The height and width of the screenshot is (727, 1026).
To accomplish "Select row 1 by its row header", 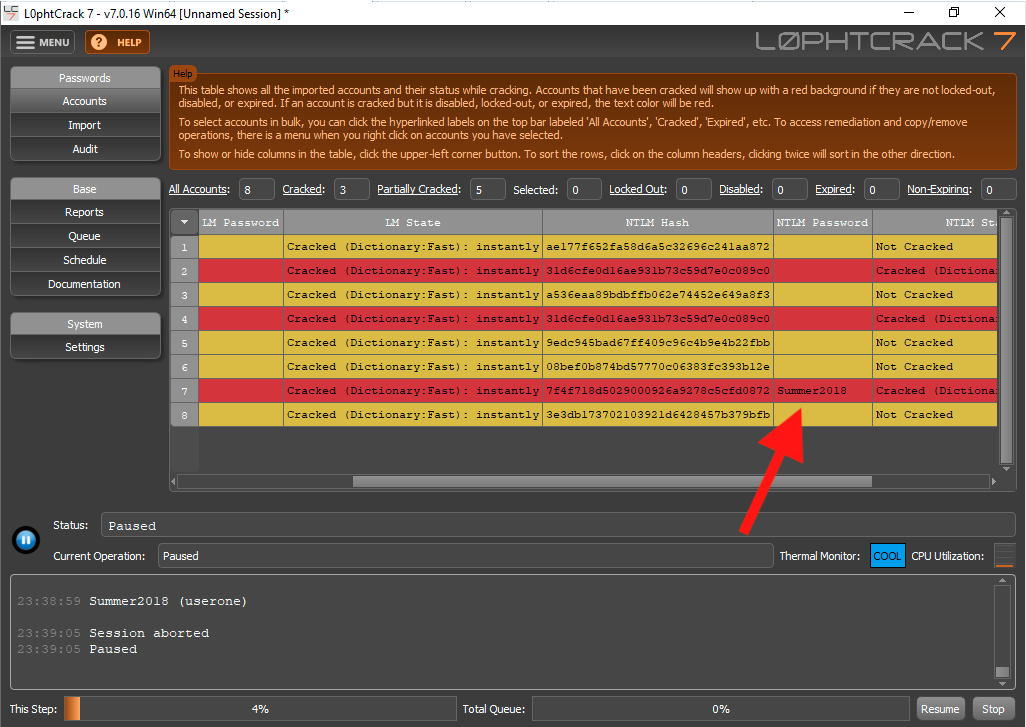I will [x=185, y=247].
